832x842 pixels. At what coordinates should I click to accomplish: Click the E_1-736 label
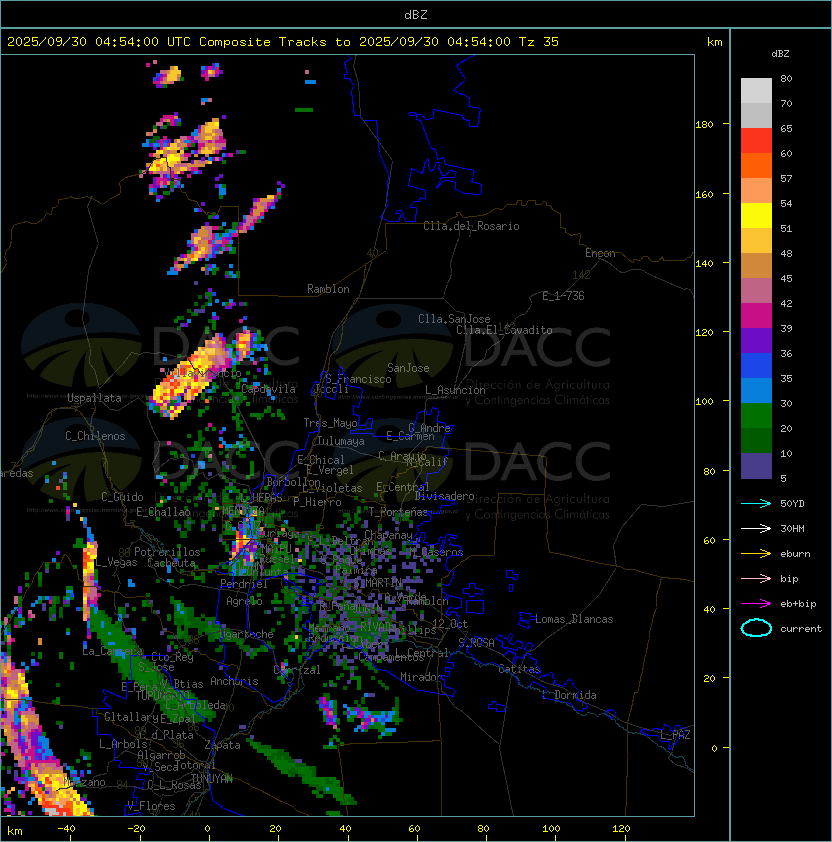click(563, 296)
